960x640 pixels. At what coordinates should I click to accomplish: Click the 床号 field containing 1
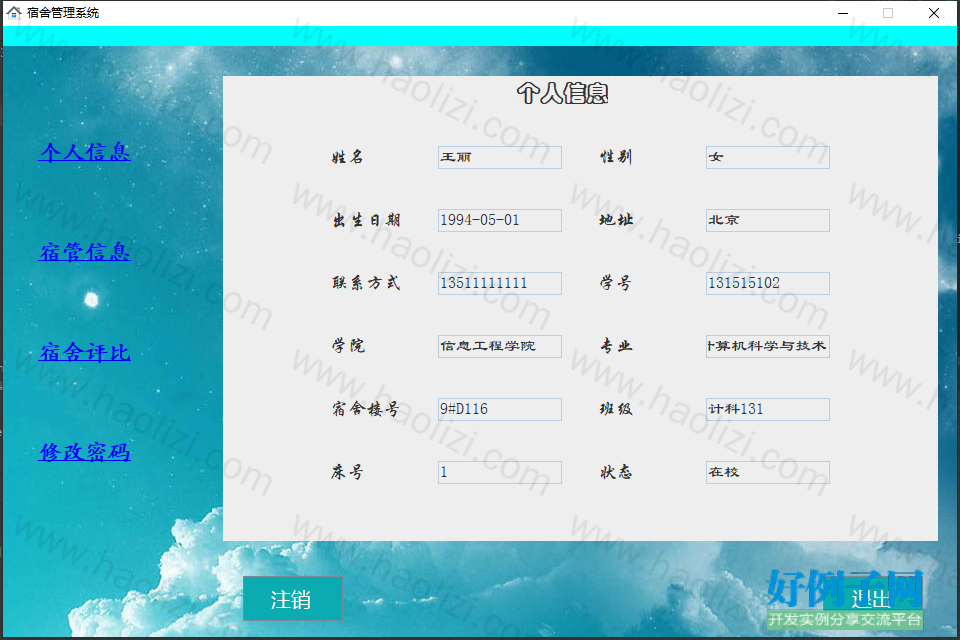click(x=500, y=473)
